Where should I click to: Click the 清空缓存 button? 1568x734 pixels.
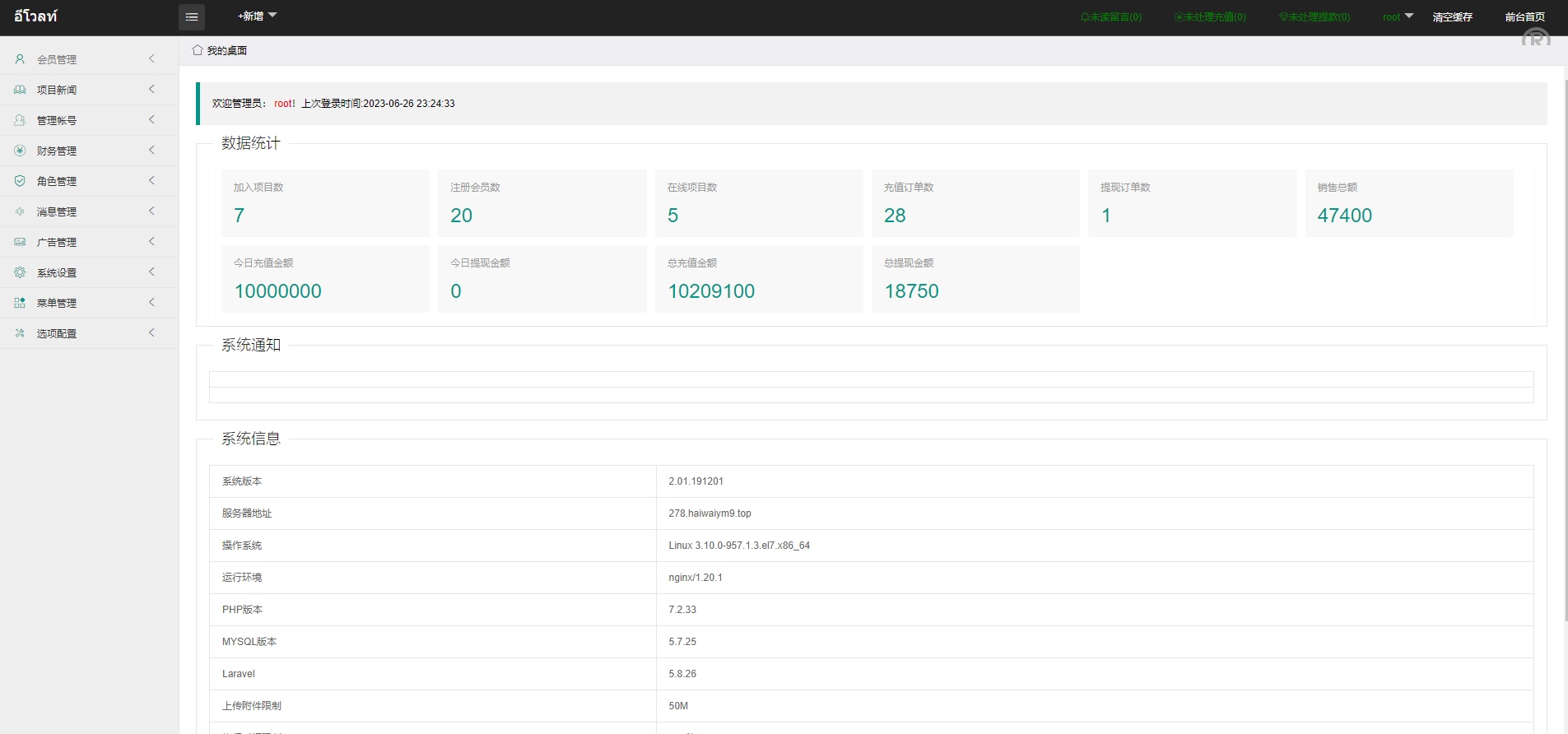coord(1452,17)
